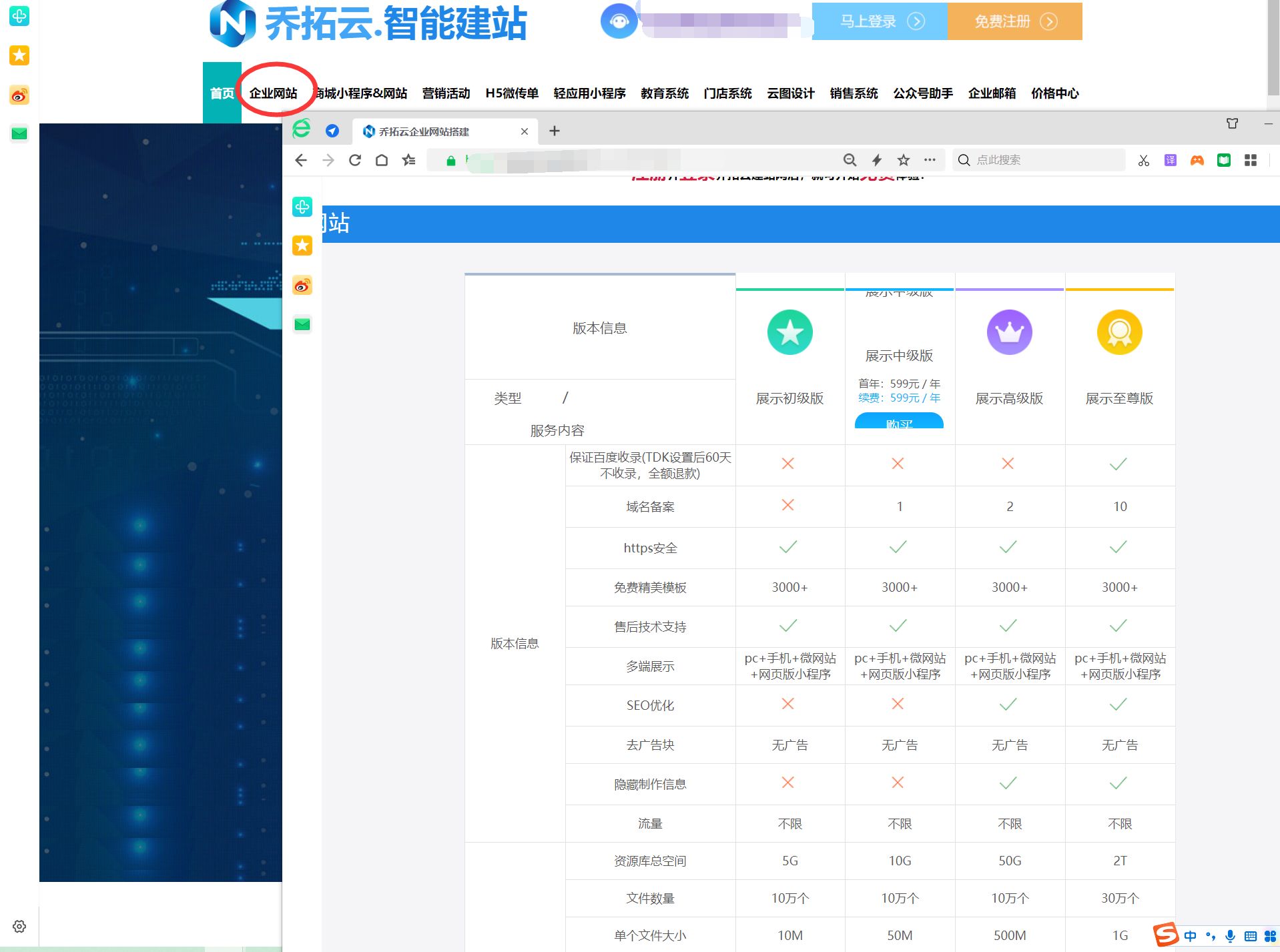Reload the current page
This screenshot has width=1280, height=952.
click(354, 160)
